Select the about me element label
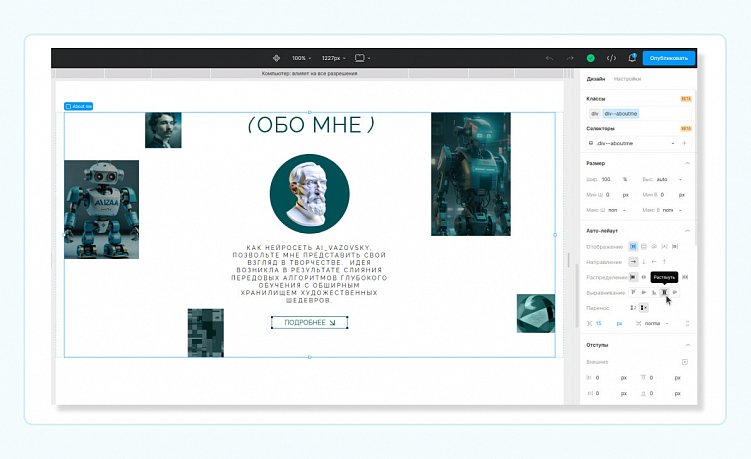The width and height of the screenshot is (751, 459). tap(79, 106)
